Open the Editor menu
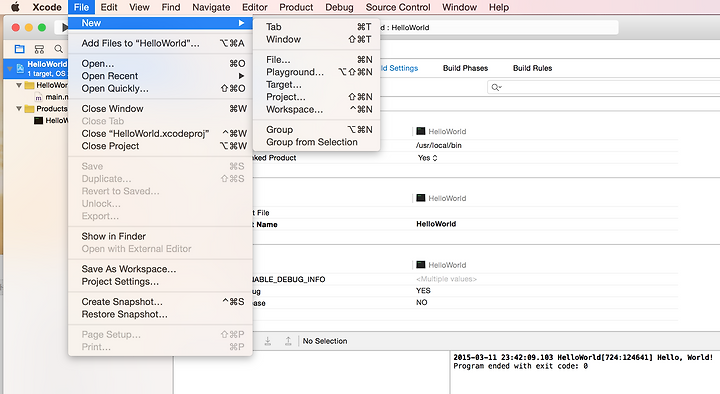This screenshot has height=394, width=720. [x=254, y=7]
